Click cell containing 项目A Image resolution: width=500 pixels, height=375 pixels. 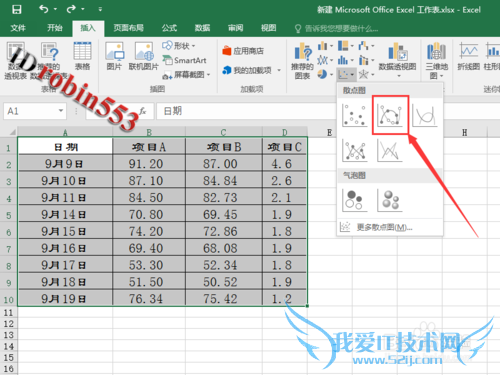149,147
